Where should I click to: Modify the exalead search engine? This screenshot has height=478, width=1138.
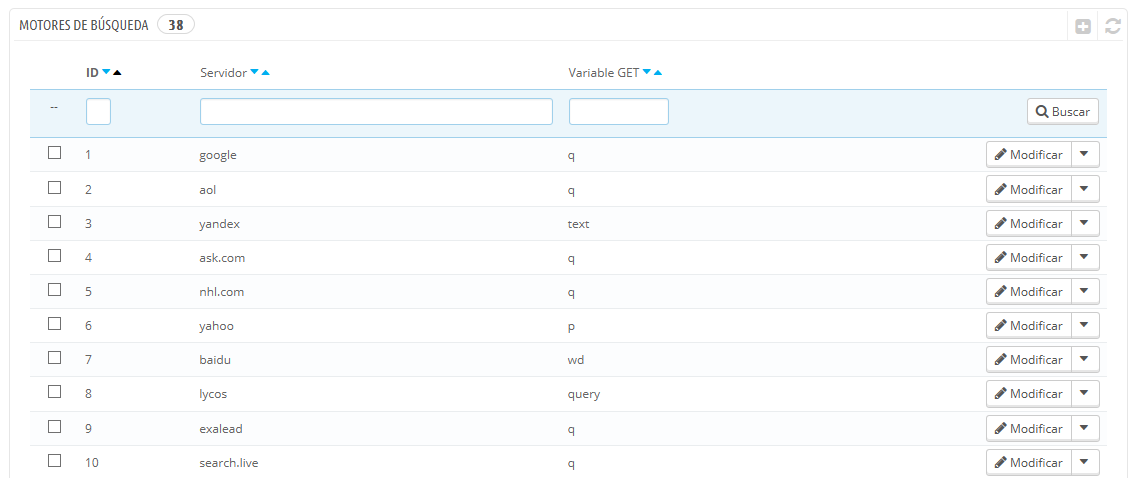coord(1028,428)
